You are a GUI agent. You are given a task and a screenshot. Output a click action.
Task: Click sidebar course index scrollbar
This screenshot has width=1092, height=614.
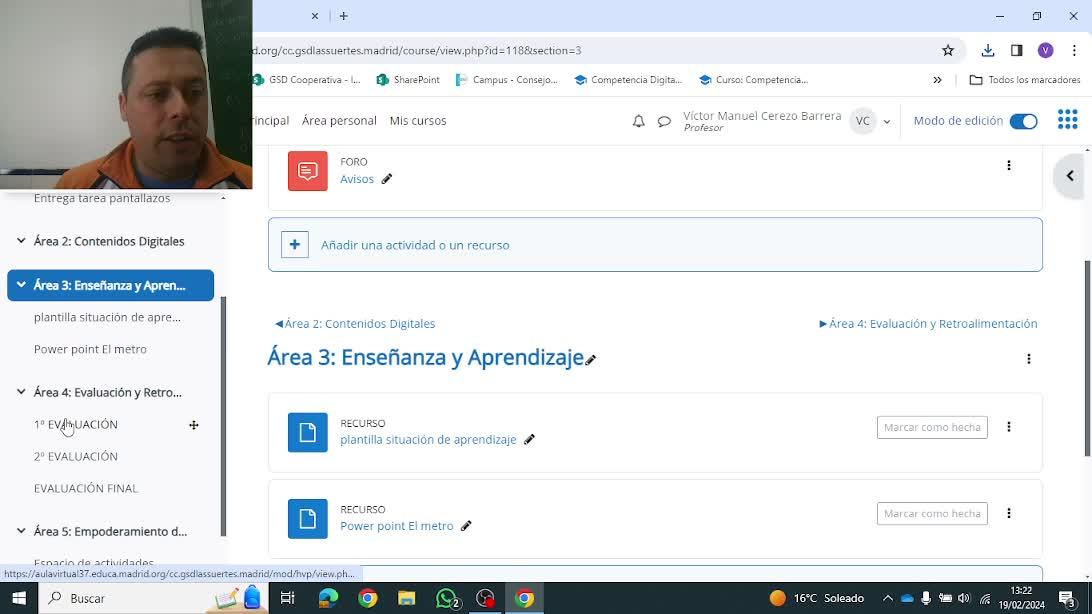point(223,416)
